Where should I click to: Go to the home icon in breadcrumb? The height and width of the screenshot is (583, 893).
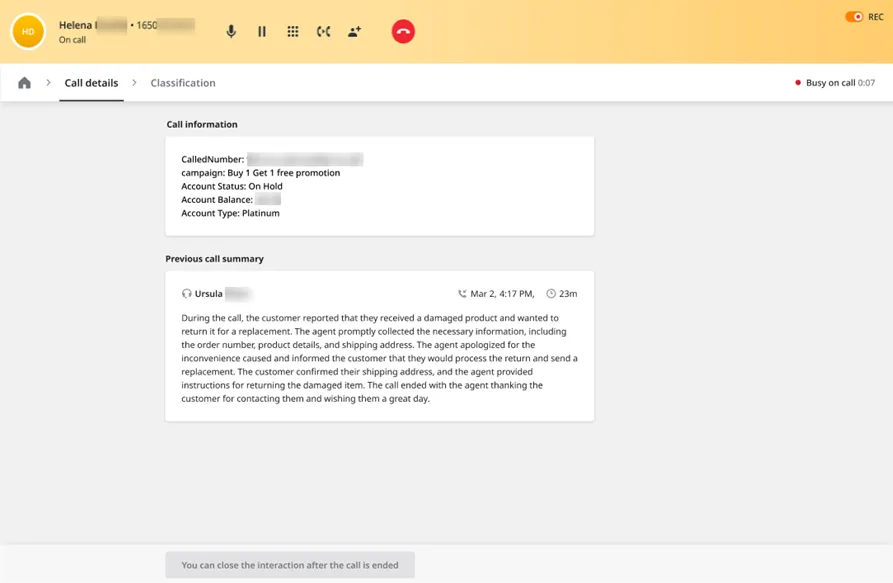pyautogui.click(x=24, y=83)
